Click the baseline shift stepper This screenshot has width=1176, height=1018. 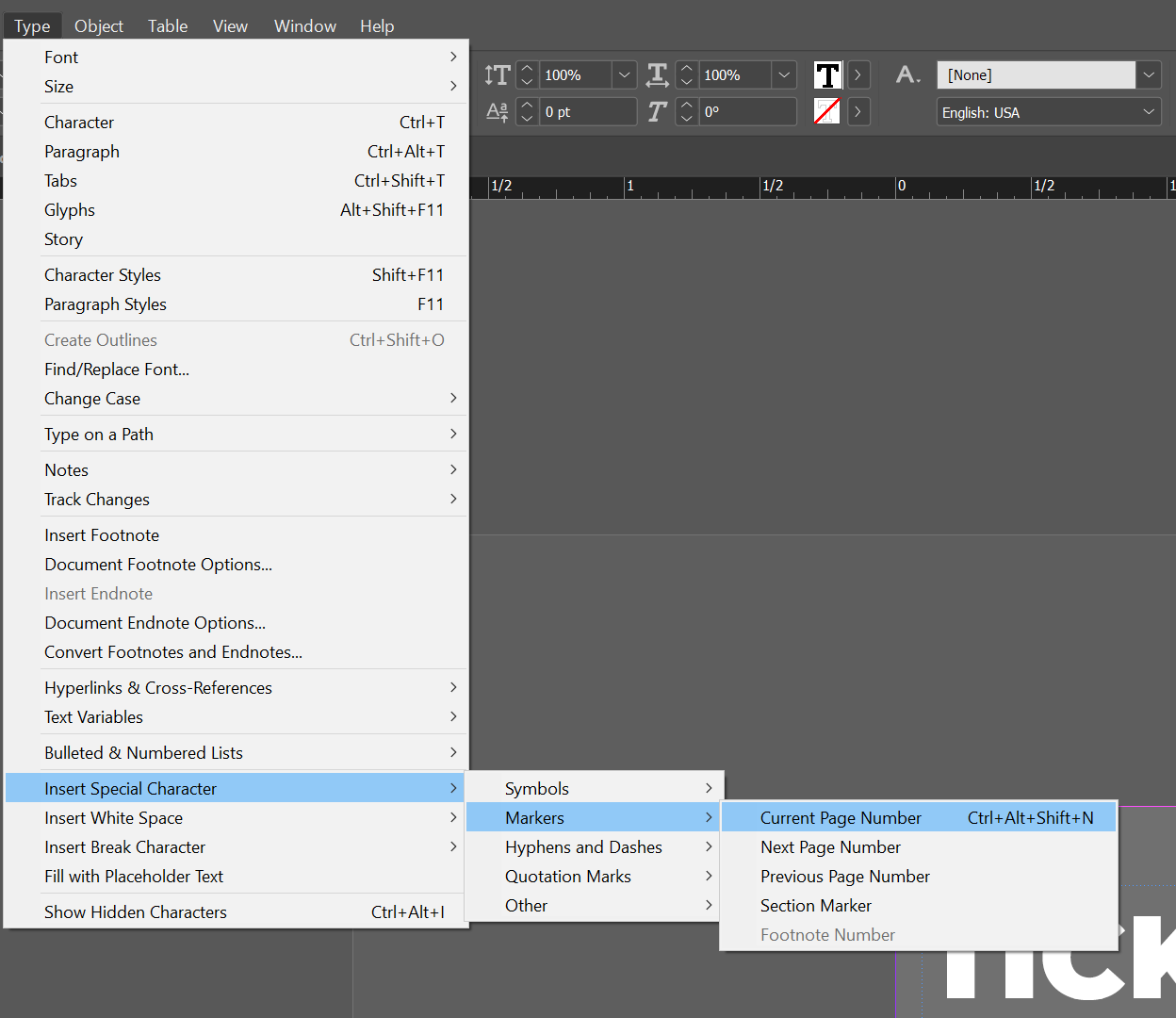528,111
